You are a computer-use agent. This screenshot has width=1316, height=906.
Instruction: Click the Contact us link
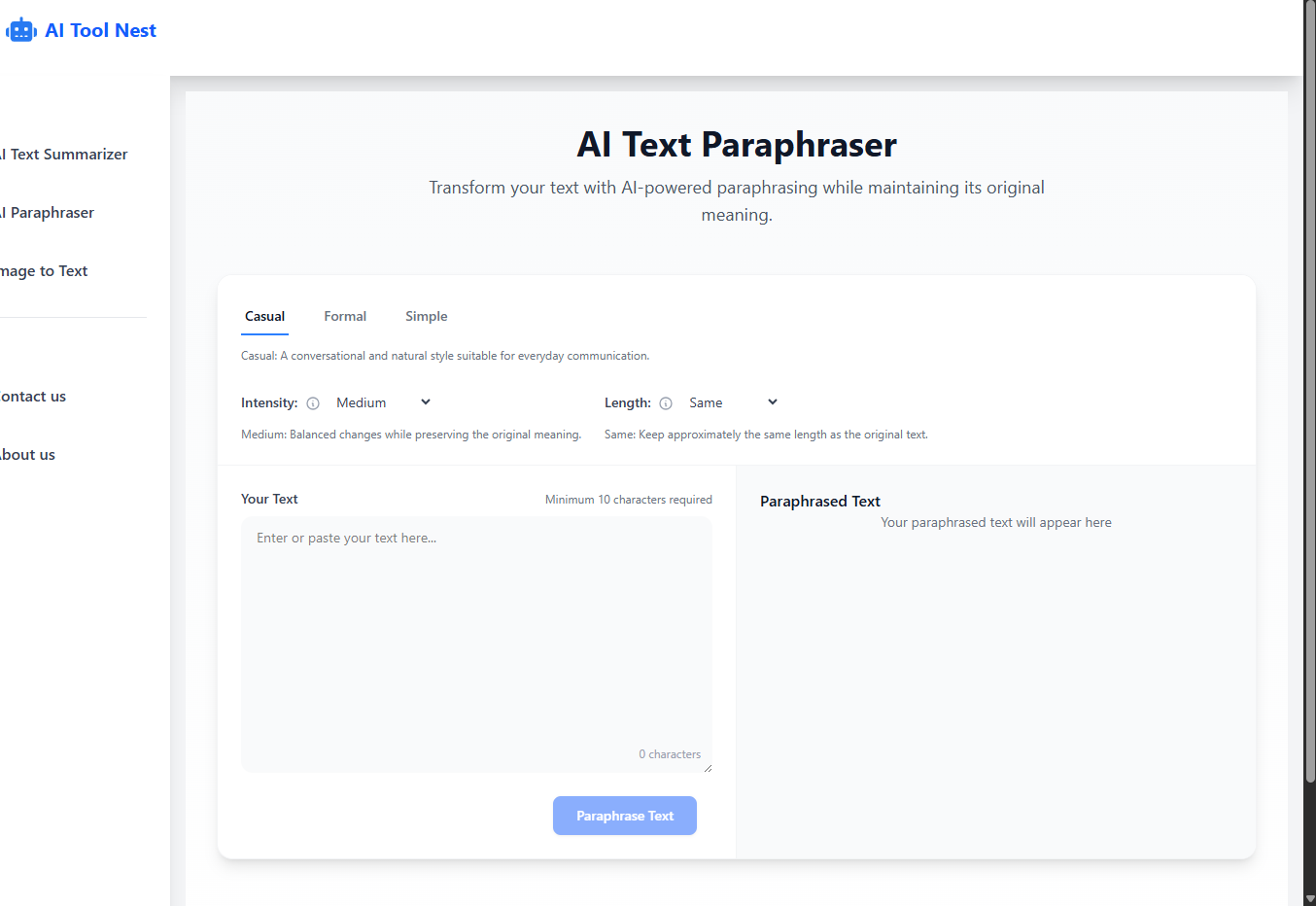click(x=32, y=396)
